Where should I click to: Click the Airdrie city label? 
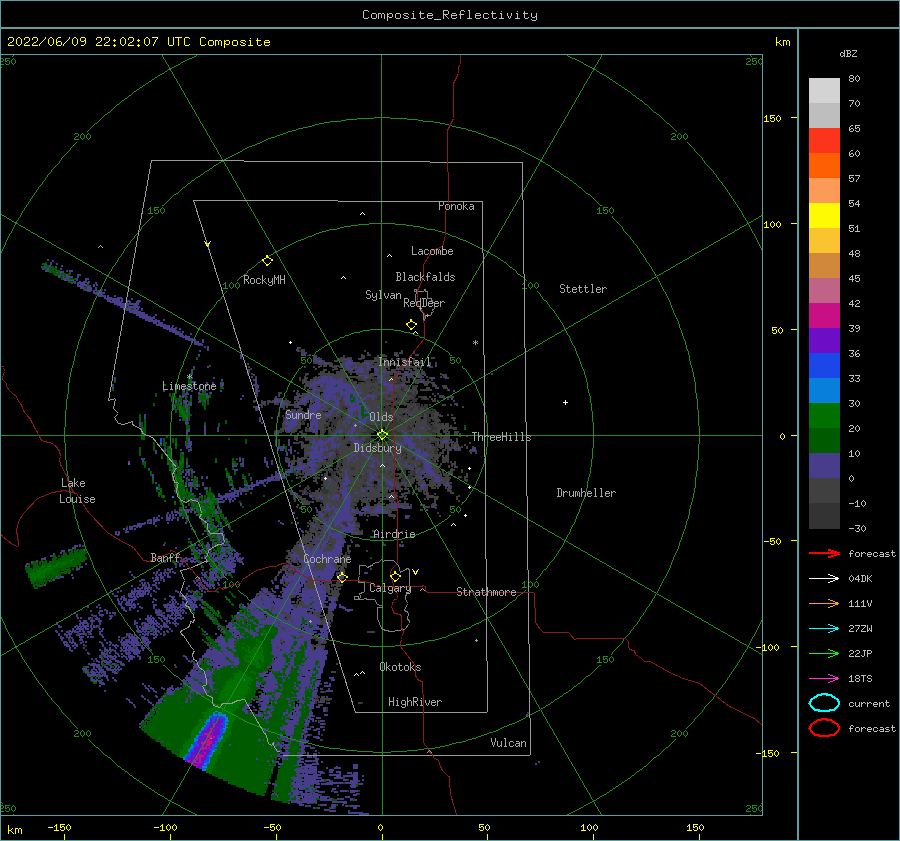[x=394, y=534]
